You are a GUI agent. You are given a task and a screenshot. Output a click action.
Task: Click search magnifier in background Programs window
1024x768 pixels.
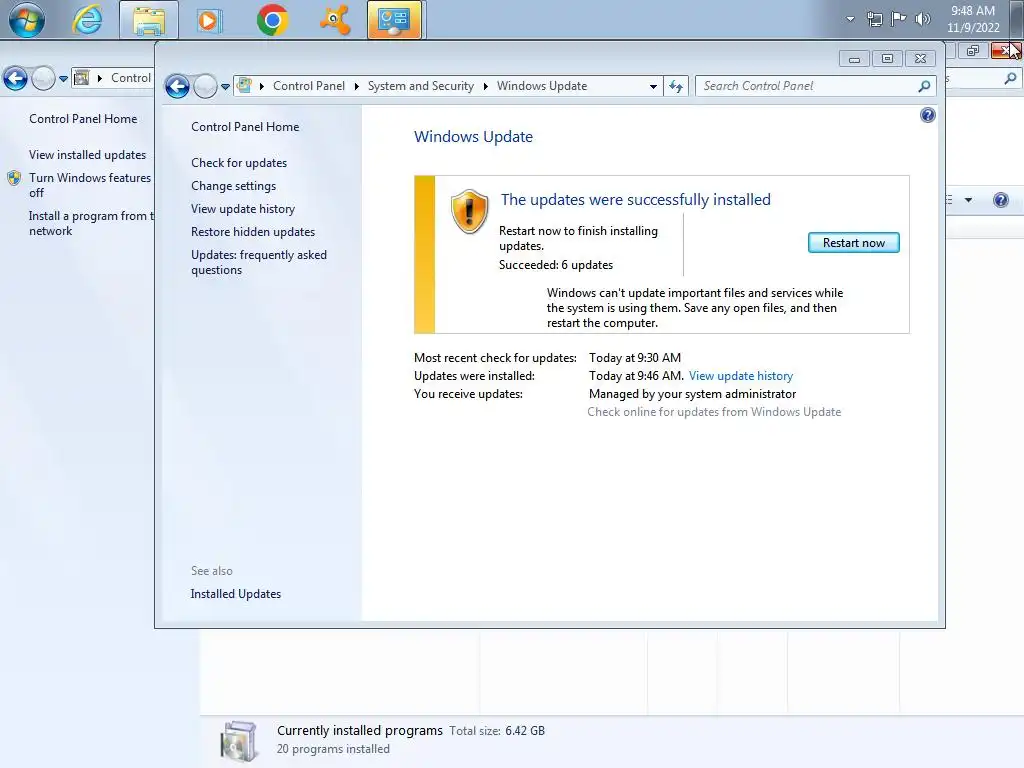click(1010, 78)
